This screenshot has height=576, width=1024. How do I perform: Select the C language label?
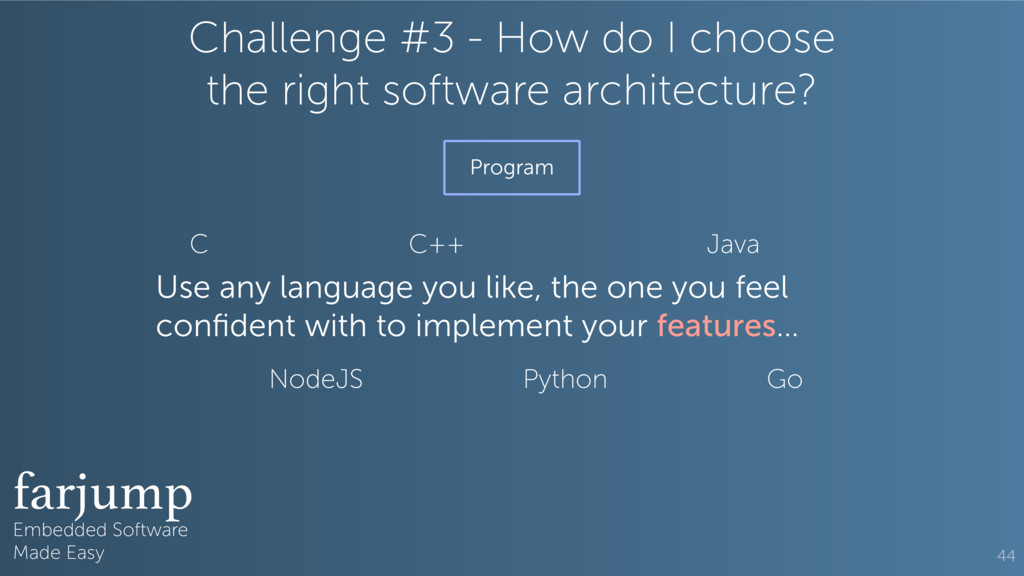pyautogui.click(x=199, y=244)
